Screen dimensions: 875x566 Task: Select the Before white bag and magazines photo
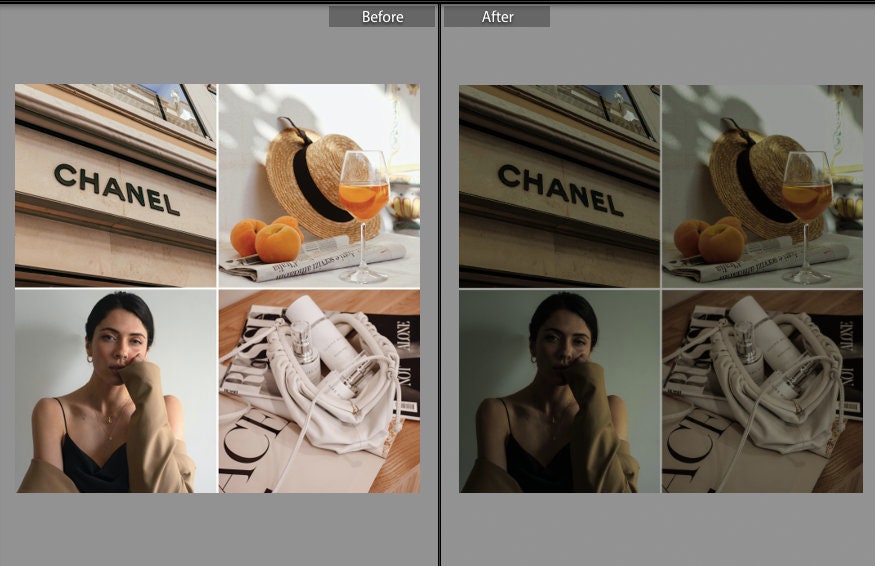click(319, 391)
